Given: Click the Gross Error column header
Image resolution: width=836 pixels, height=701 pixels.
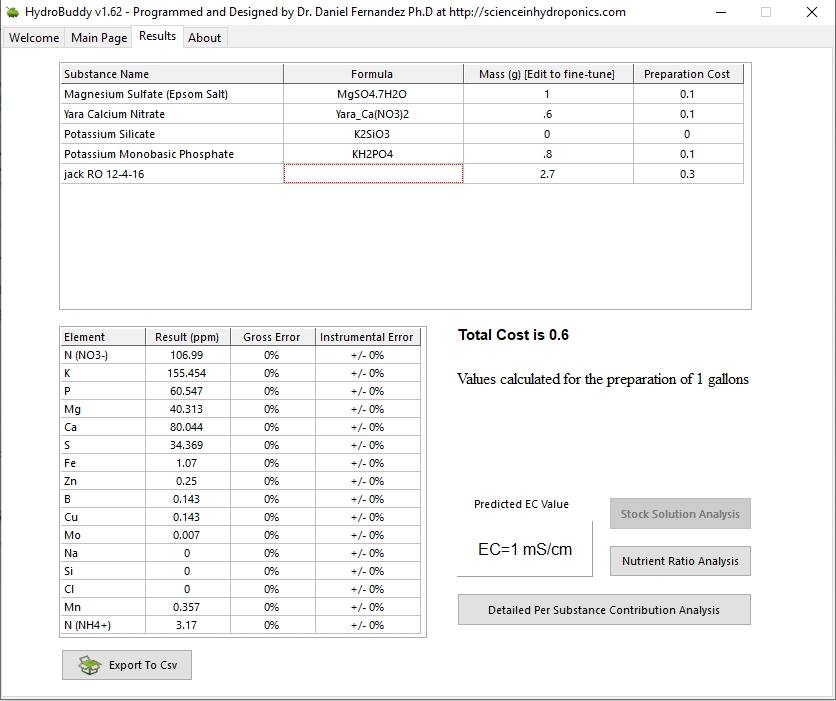Looking at the screenshot, I should 272,336.
